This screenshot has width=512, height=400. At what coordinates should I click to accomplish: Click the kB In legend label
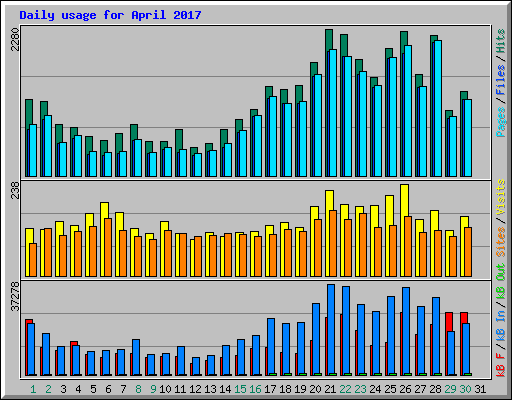[x=501, y=325]
